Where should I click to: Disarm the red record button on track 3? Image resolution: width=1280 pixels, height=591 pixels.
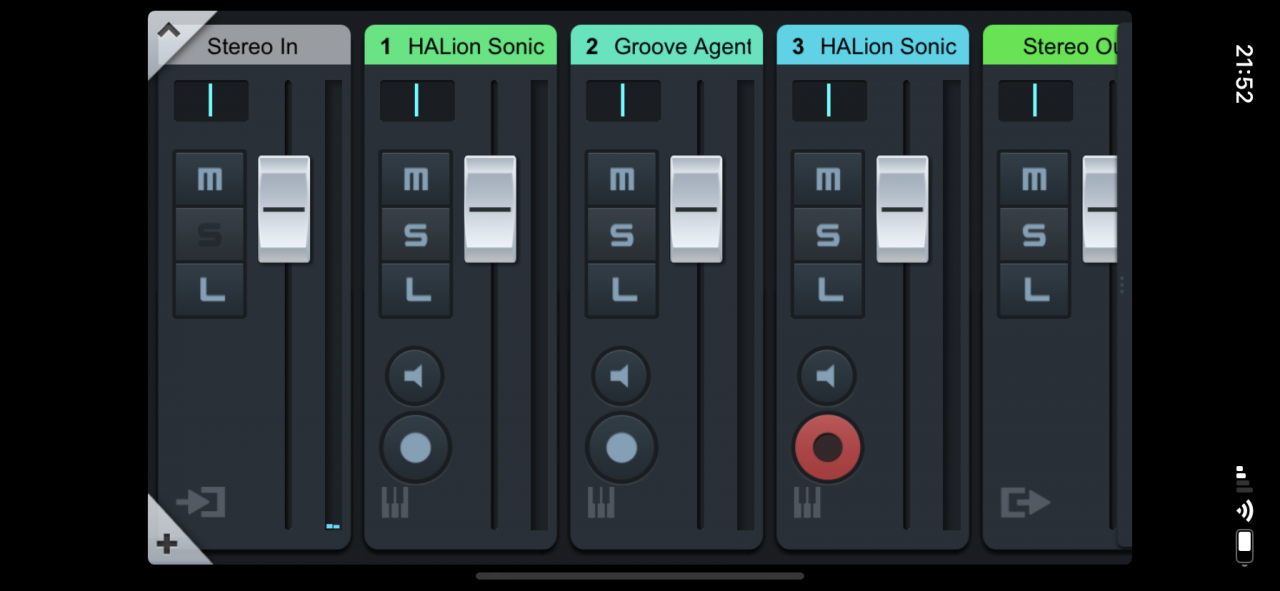coord(828,447)
